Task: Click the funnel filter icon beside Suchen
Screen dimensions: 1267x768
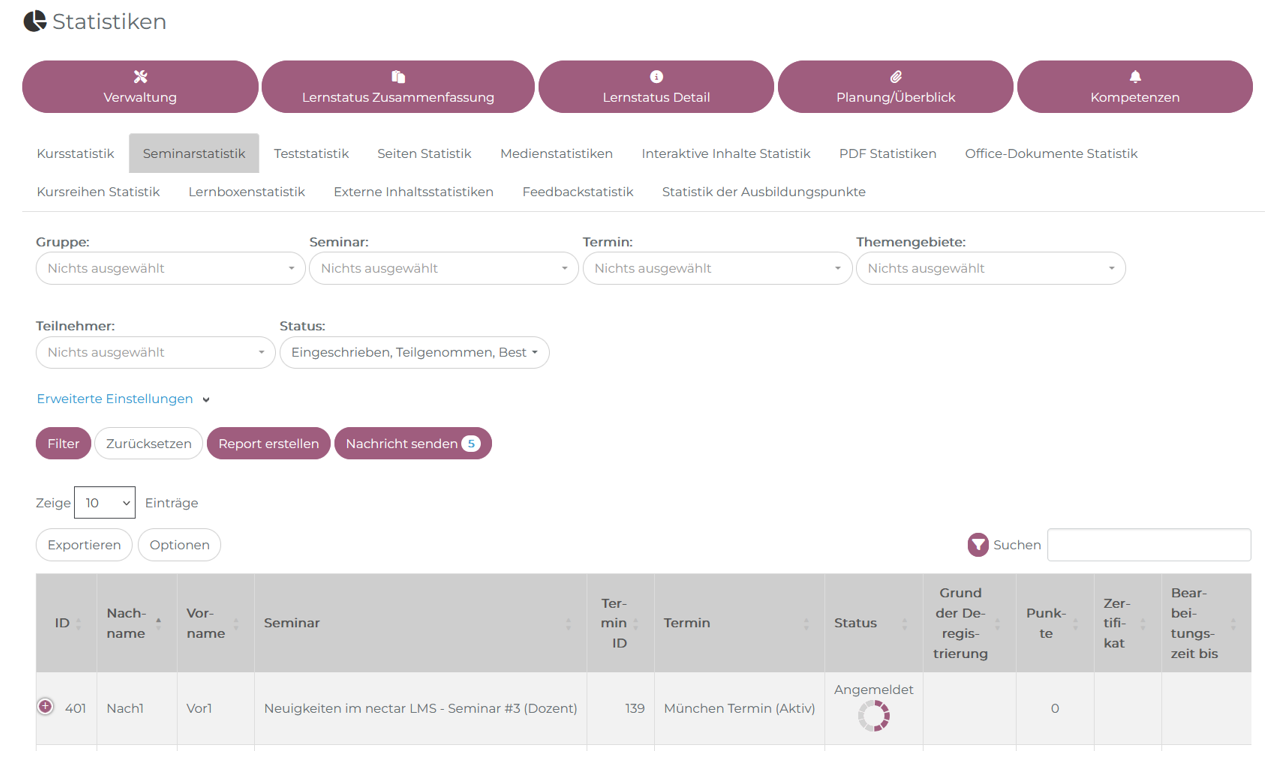Action: coord(978,544)
